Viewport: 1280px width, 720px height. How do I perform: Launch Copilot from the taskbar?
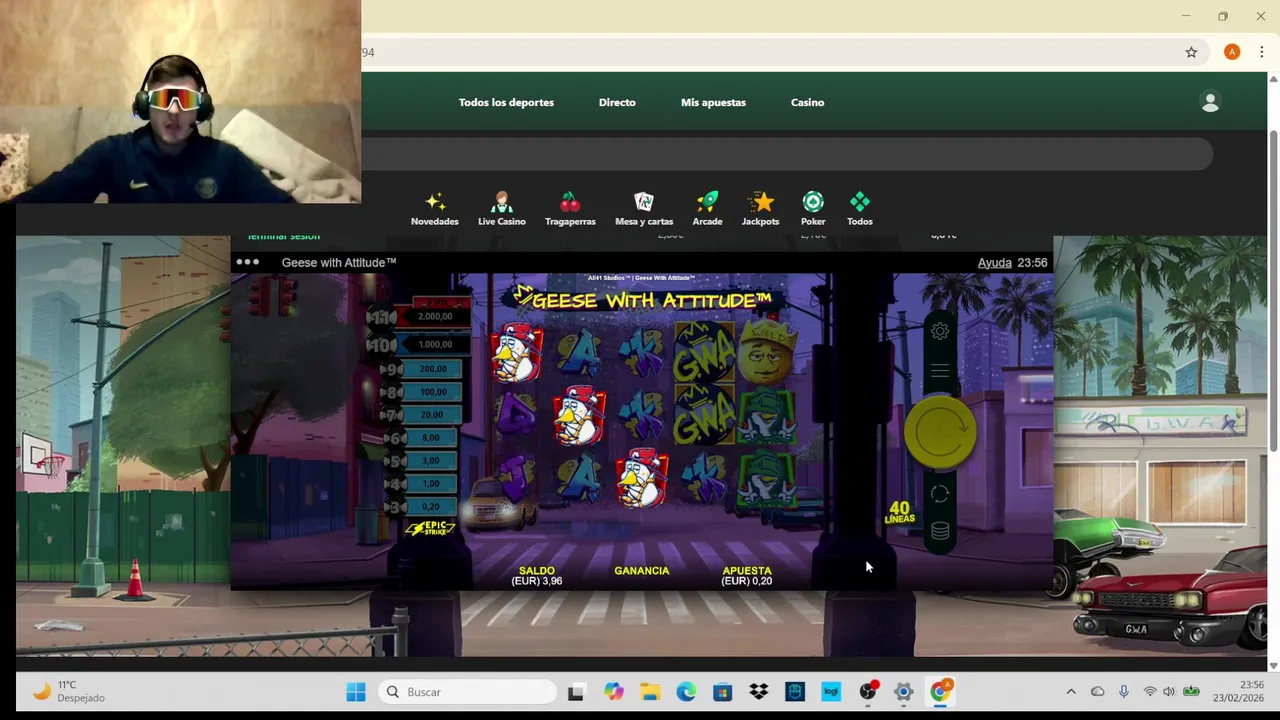pyautogui.click(x=613, y=692)
